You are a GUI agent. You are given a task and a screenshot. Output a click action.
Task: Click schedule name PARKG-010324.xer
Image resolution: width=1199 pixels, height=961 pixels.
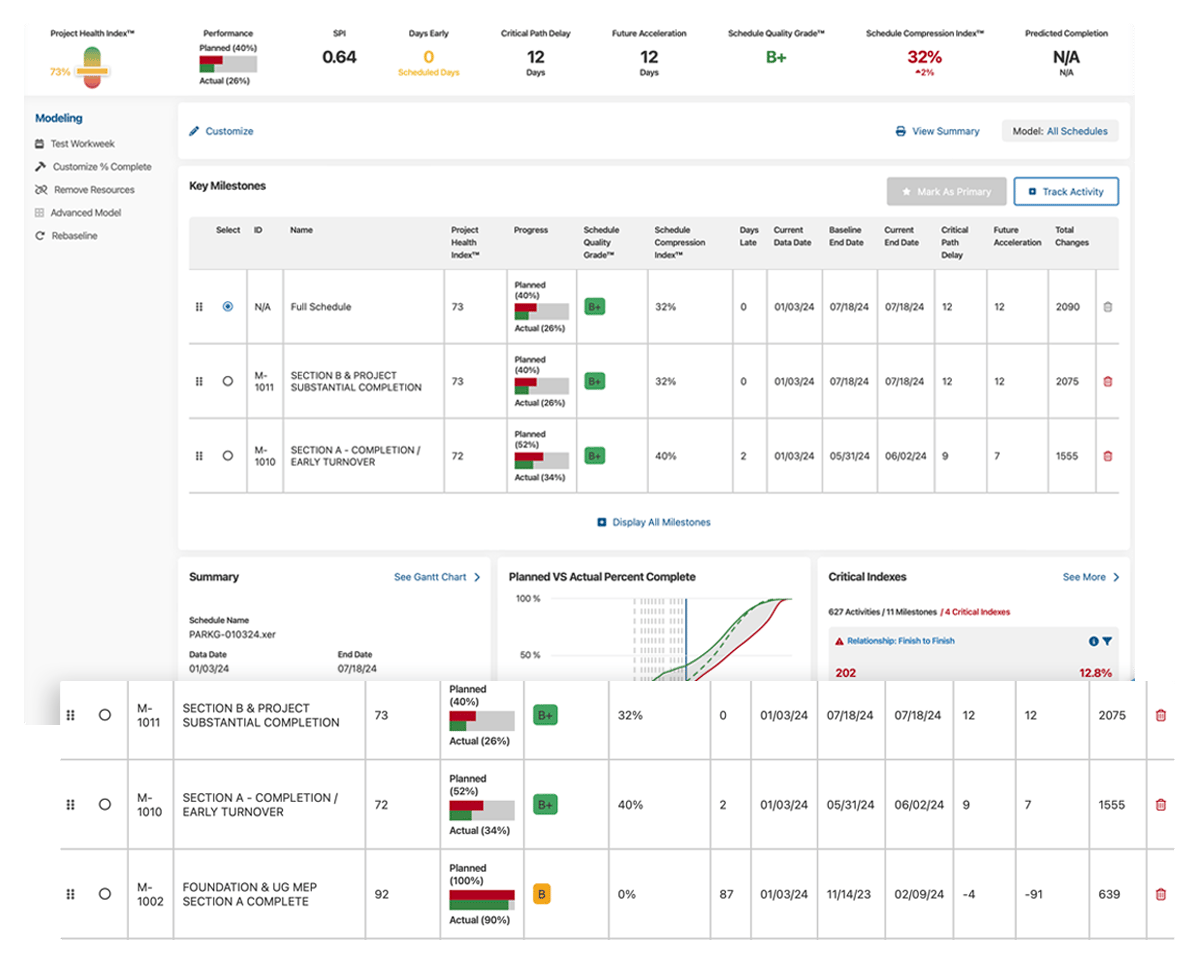coord(232,635)
